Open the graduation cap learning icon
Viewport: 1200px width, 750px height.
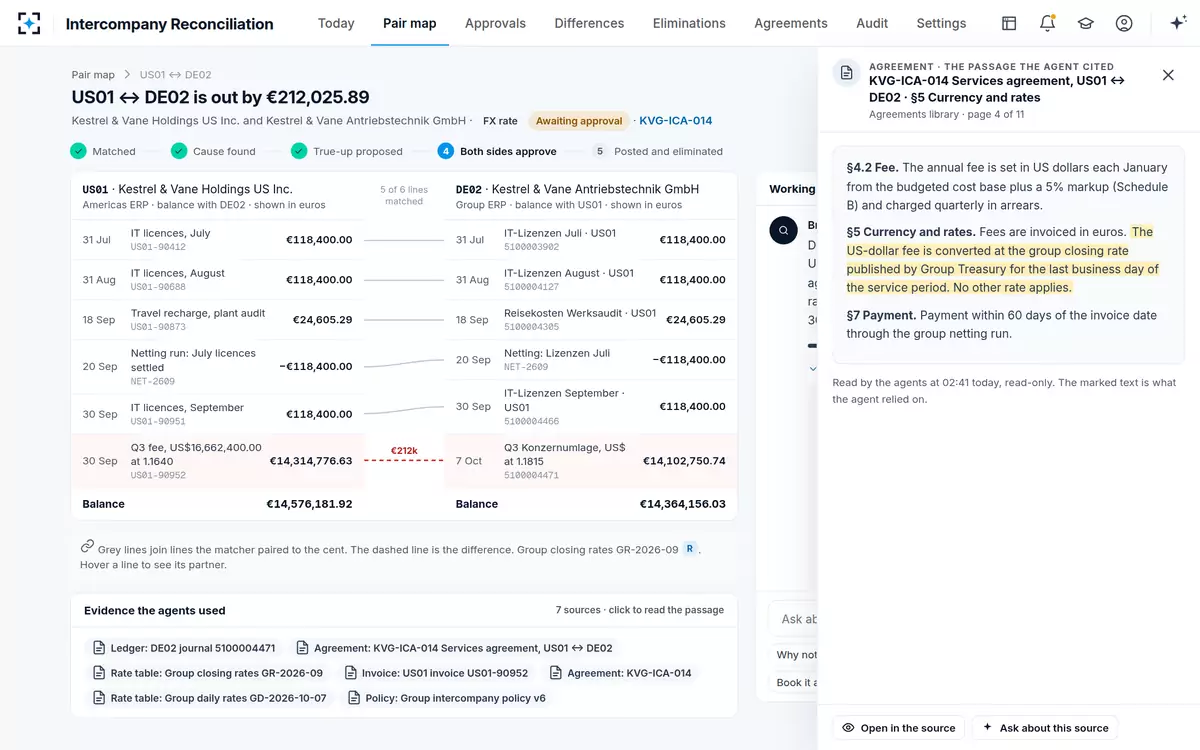[1085, 23]
